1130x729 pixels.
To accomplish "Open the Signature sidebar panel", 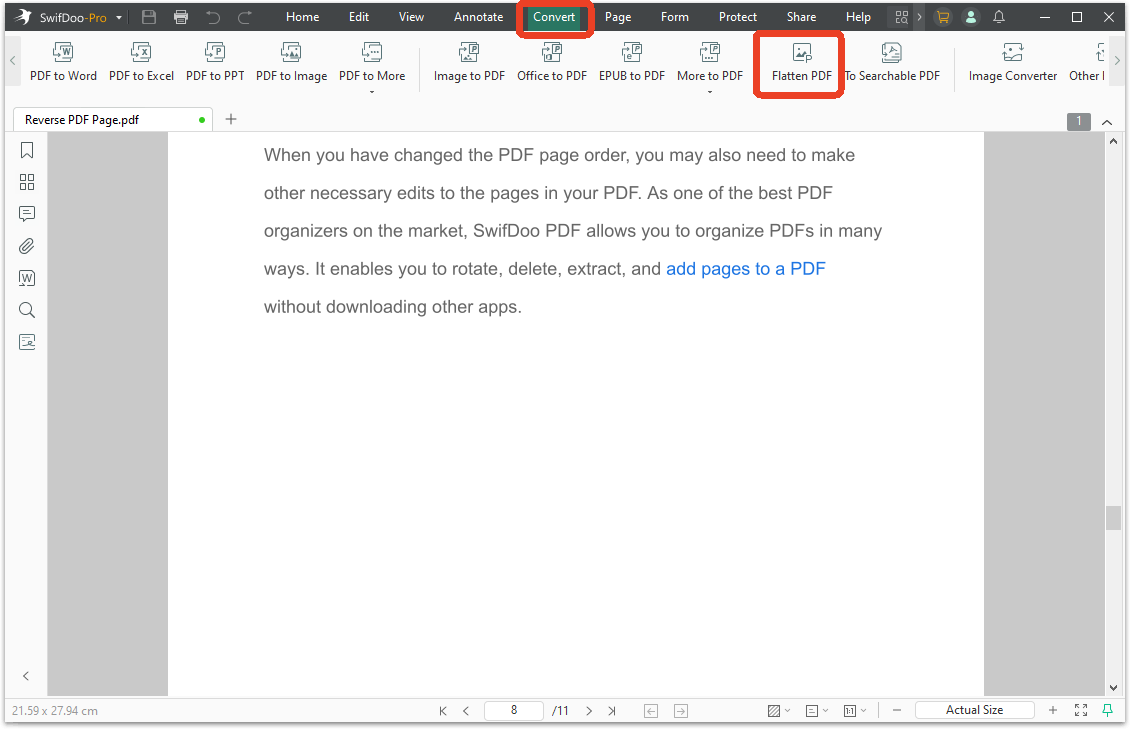I will (x=27, y=341).
